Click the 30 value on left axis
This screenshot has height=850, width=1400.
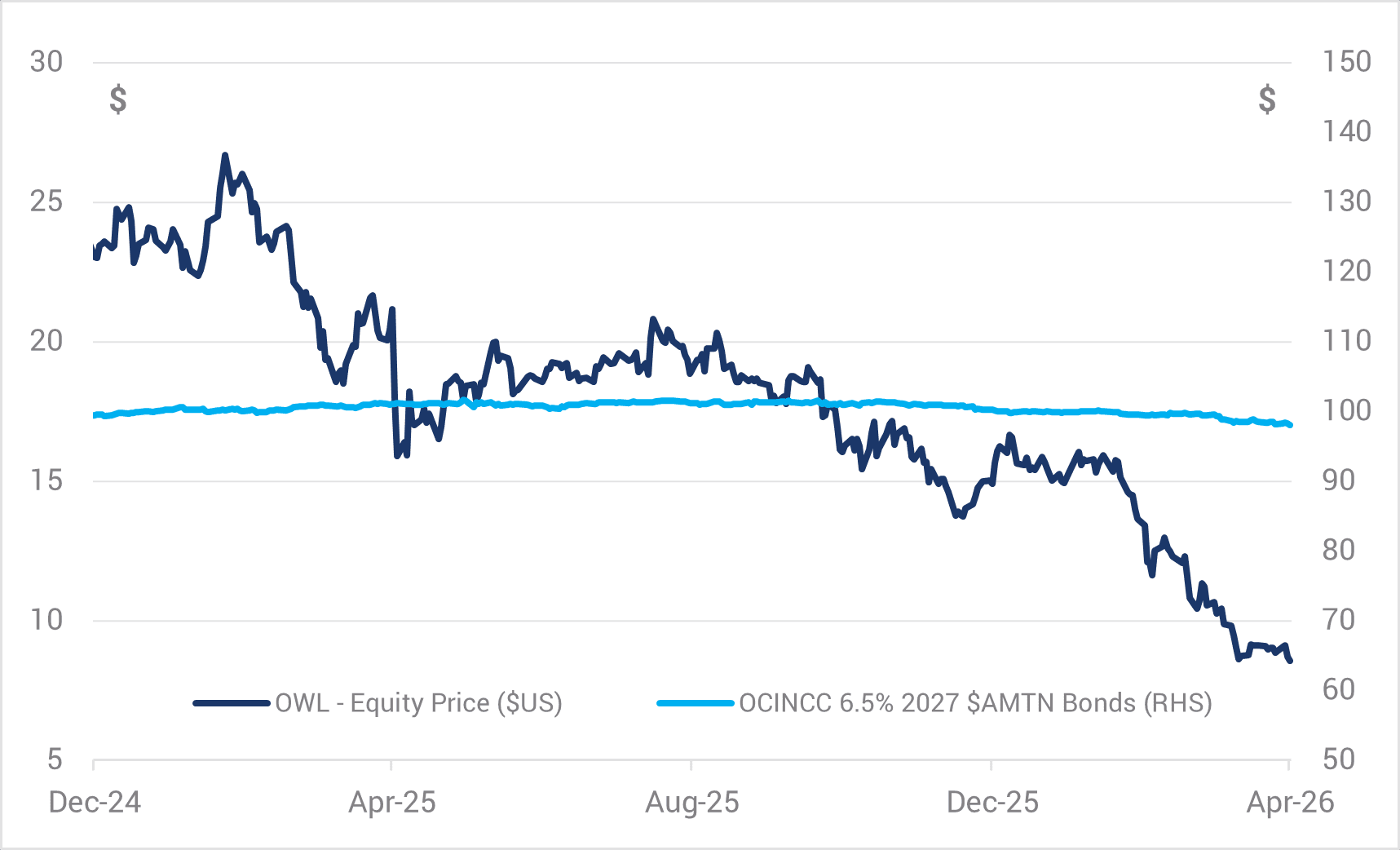pyautogui.click(x=46, y=62)
